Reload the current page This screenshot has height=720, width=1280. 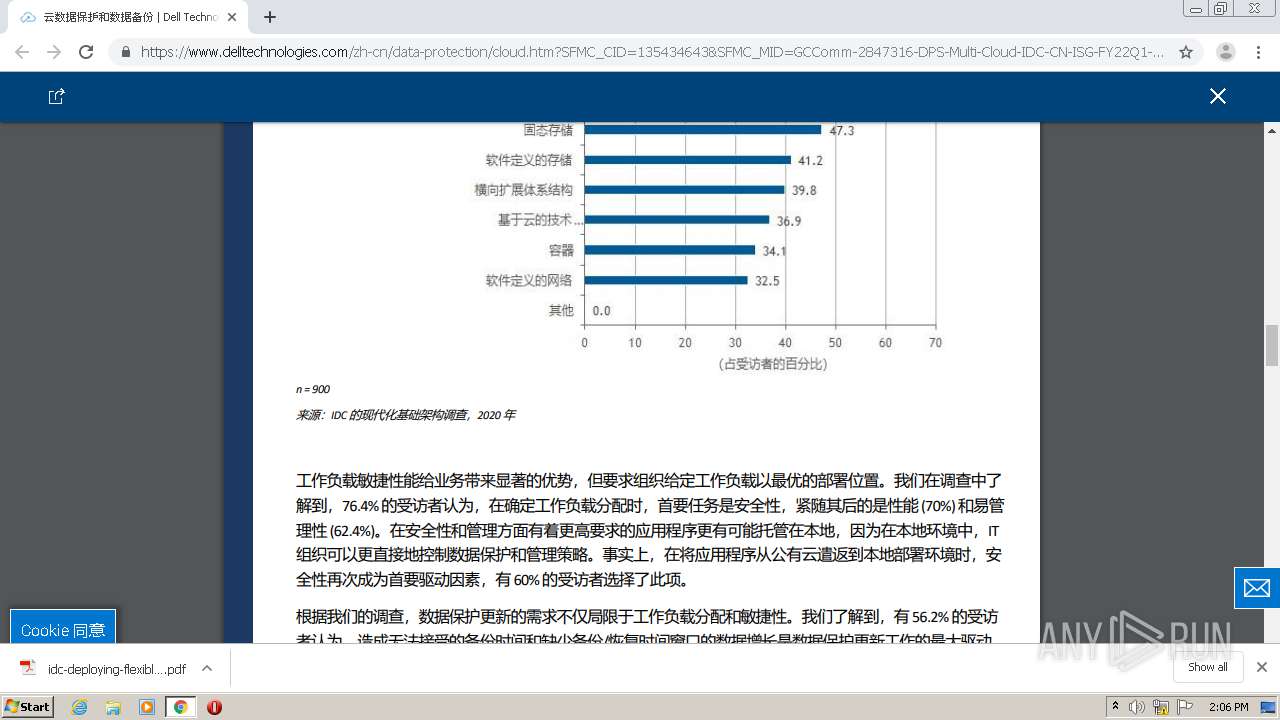tap(86, 52)
